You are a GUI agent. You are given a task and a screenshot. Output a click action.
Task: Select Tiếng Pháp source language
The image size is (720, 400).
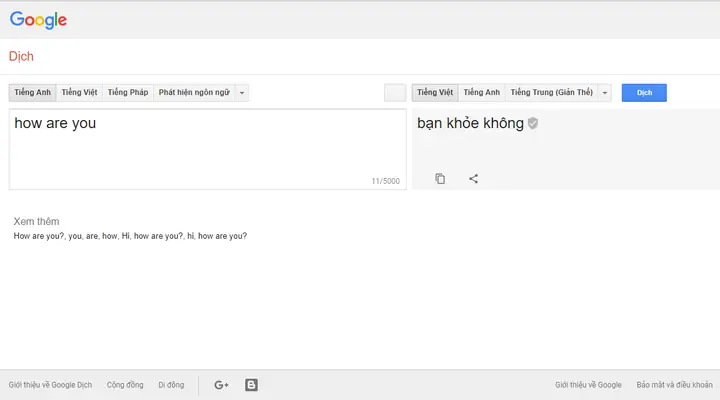click(x=128, y=92)
